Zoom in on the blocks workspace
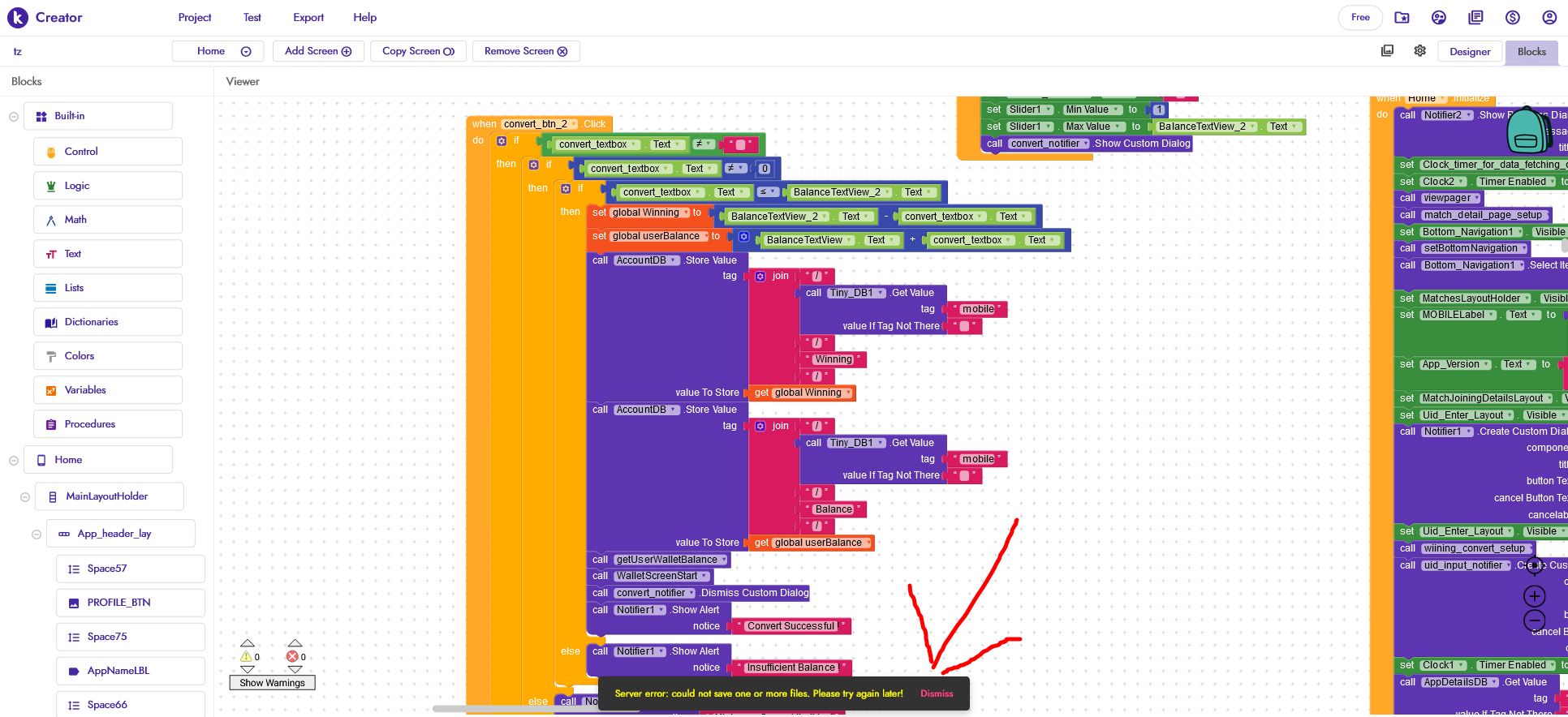The width and height of the screenshot is (1568, 717). [x=1534, y=596]
